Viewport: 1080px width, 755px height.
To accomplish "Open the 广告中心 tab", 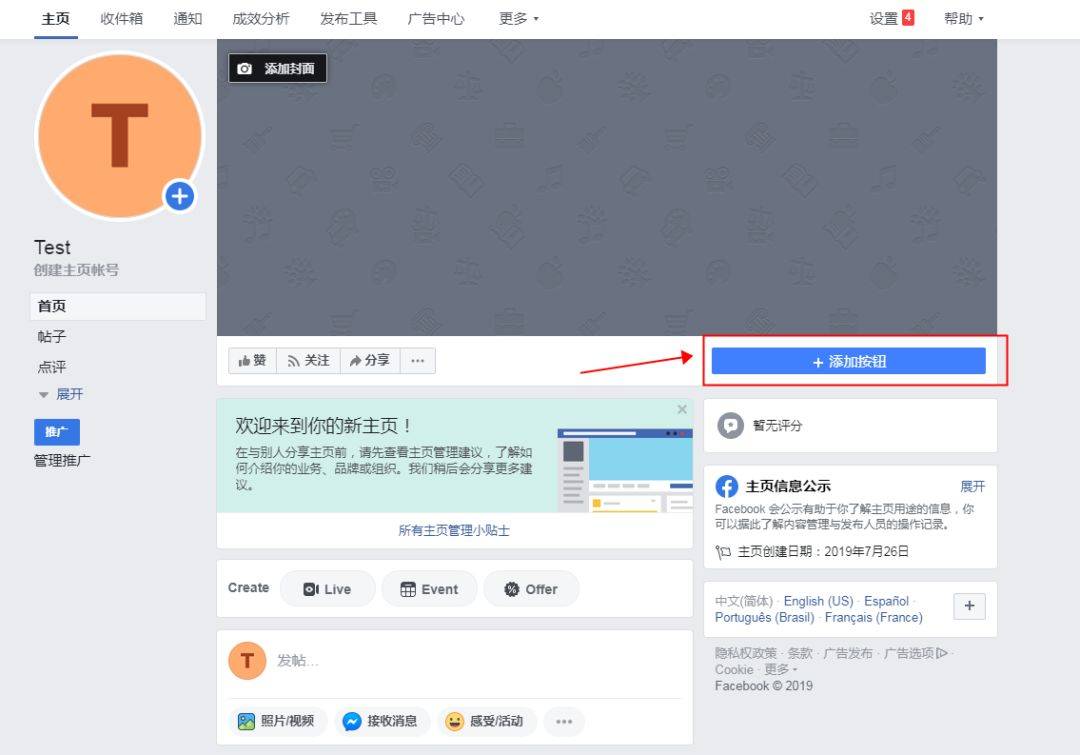I will (x=436, y=19).
